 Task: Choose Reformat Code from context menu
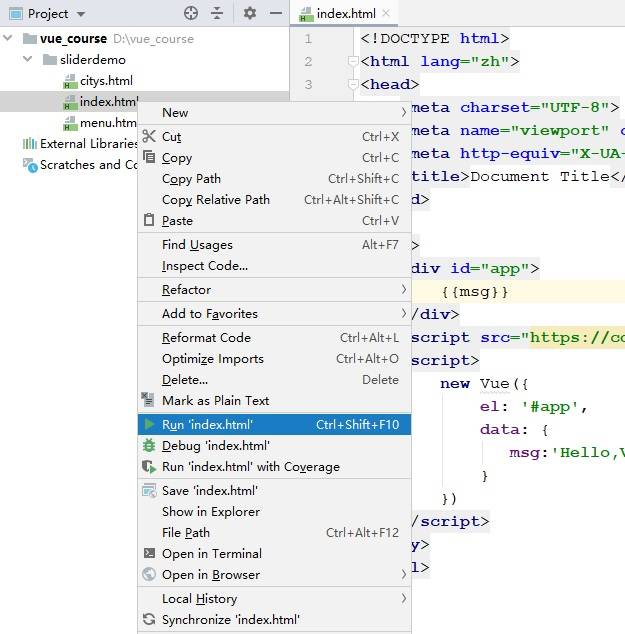206,338
